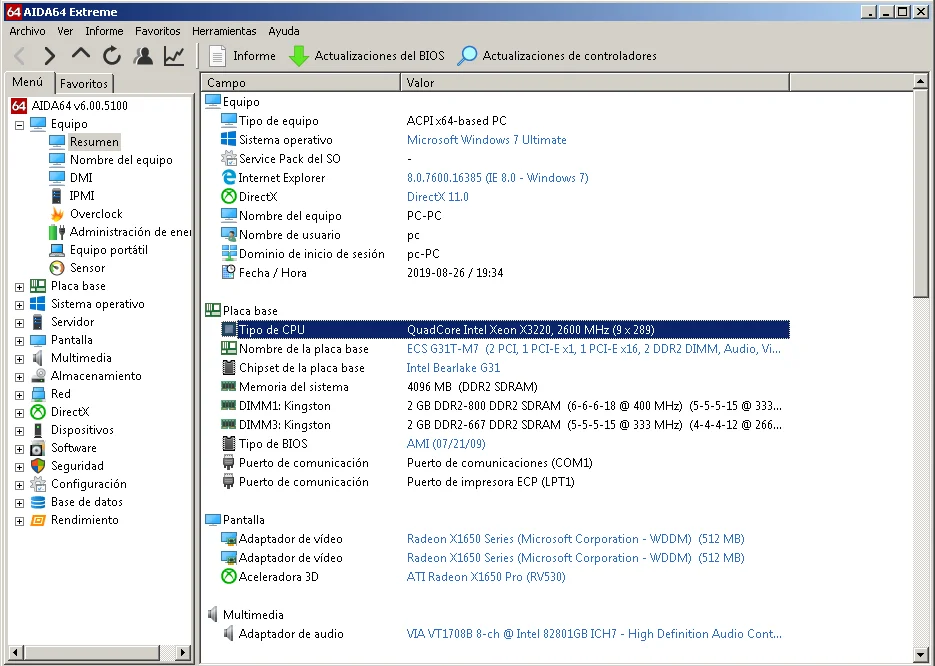Select the Memoria del sistema row
This screenshot has width=935, height=666.
pyautogui.click(x=505, y=387)
